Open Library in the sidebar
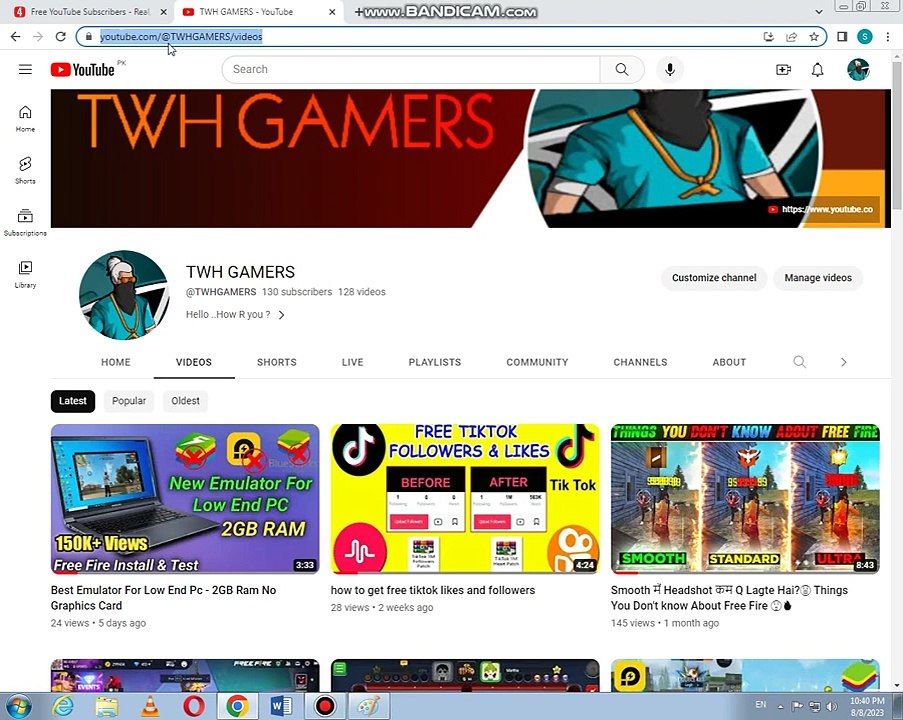 tap(25, 274)
